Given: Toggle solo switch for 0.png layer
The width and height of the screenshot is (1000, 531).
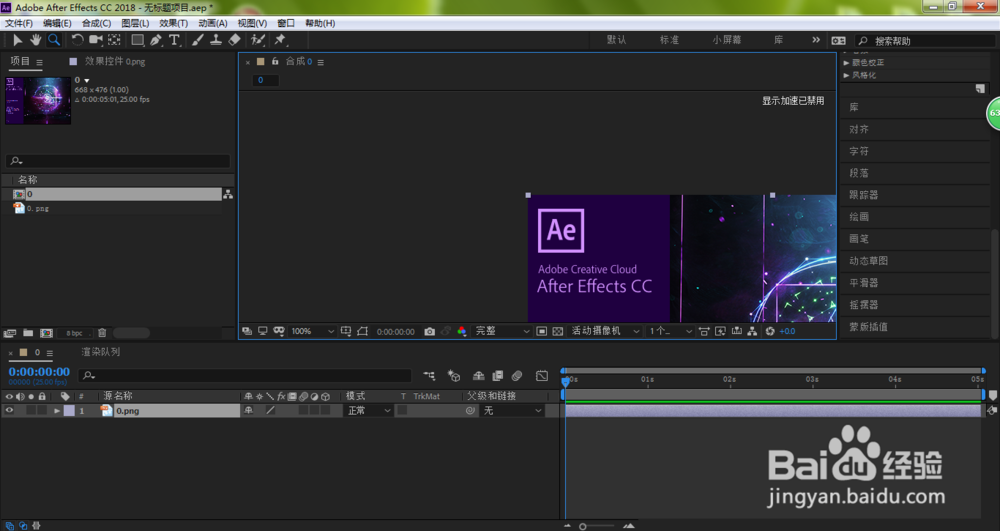Looking at the screenshot, I should click(31, 411).
